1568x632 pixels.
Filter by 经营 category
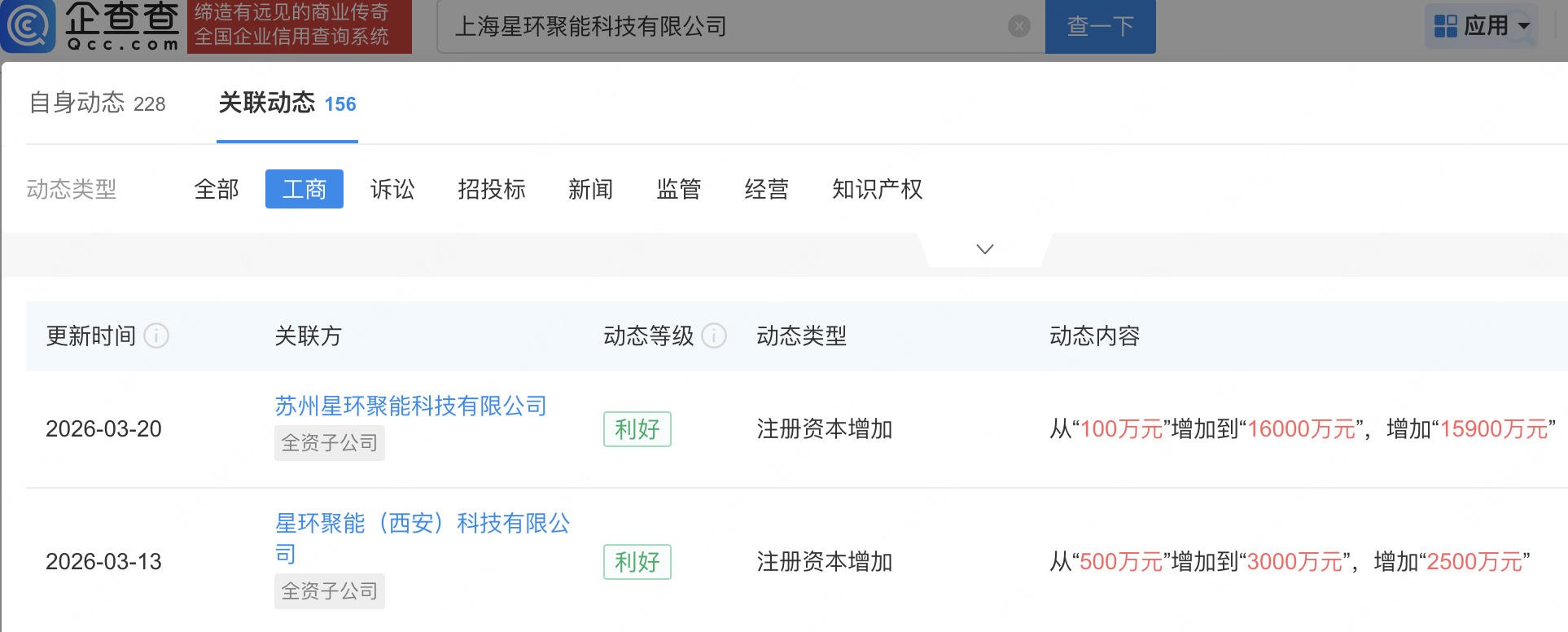click(766, 189)
